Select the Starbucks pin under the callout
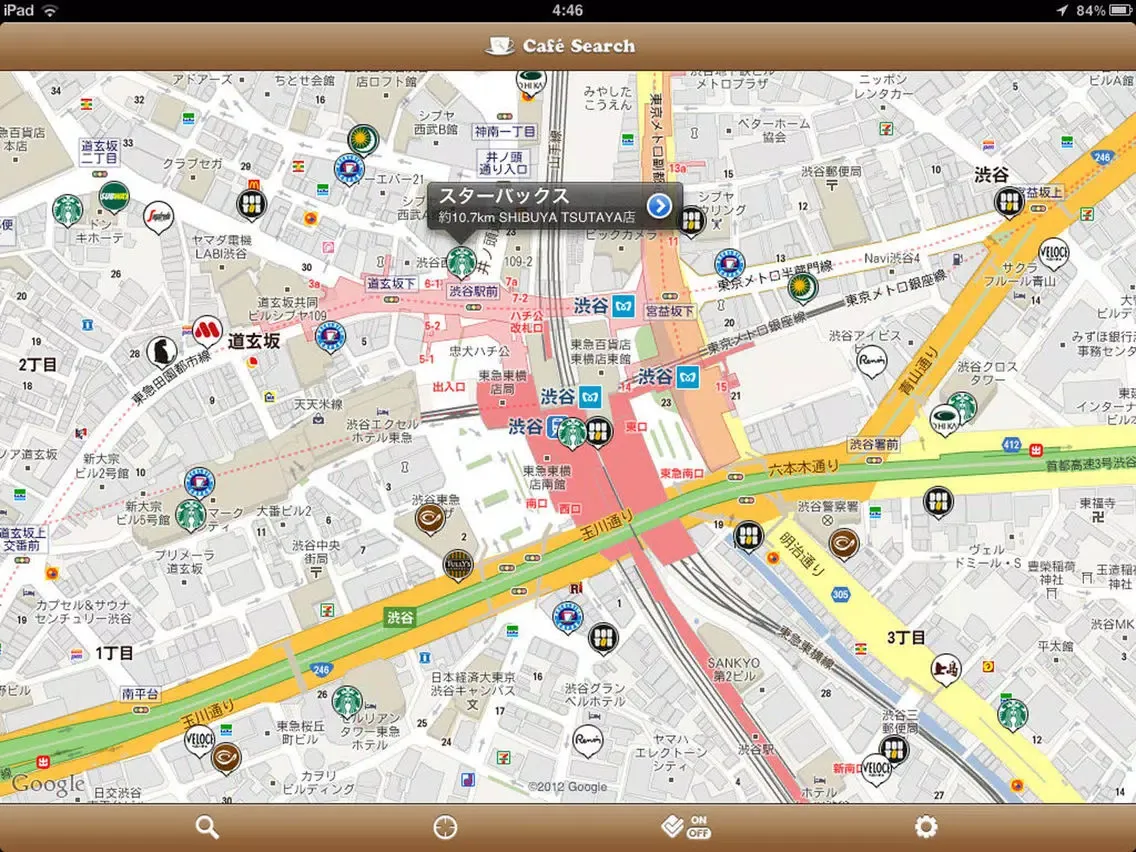Image resolution: width=1136 pixels, height=852 pixels. [460, 261]
